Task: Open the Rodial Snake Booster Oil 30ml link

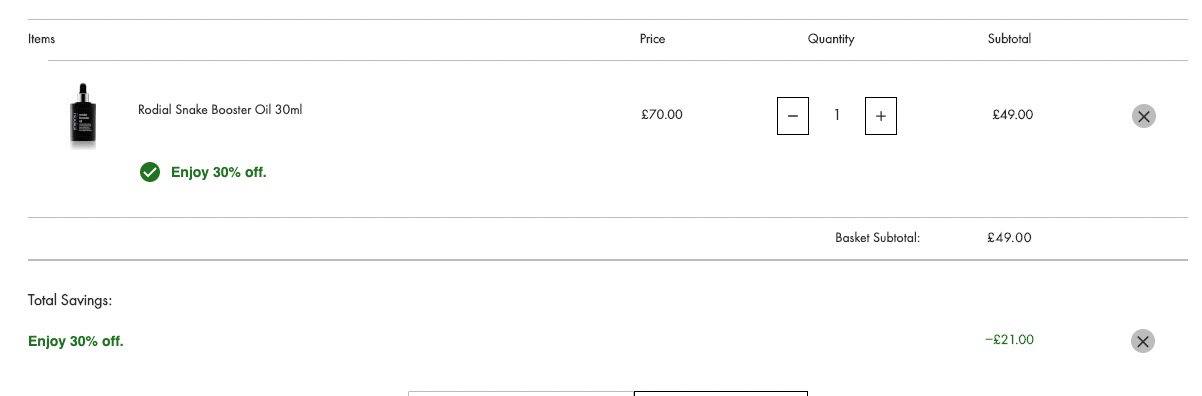Action: coord(220,110)
